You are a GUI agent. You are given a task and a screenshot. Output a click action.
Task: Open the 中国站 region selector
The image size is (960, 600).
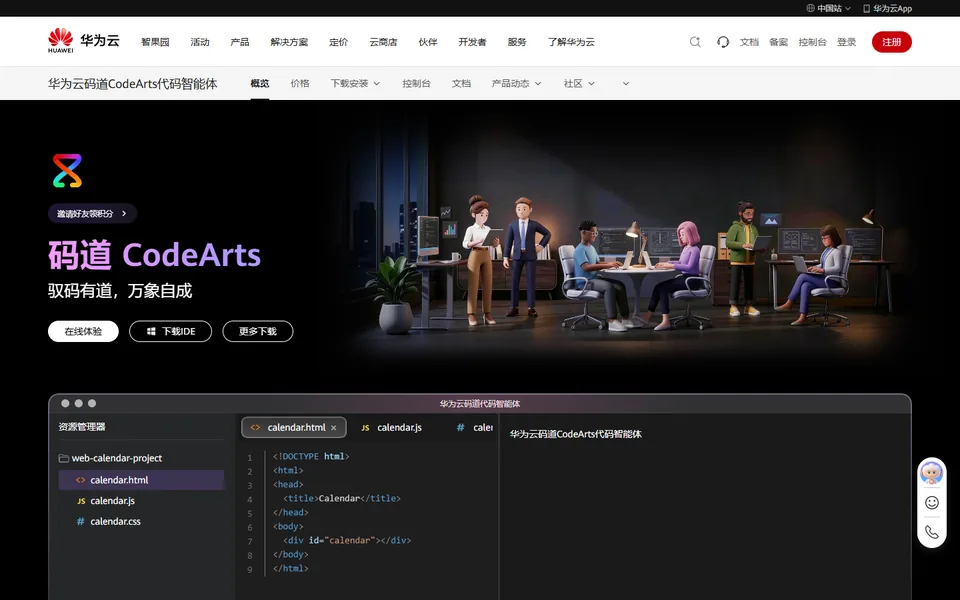828,8
